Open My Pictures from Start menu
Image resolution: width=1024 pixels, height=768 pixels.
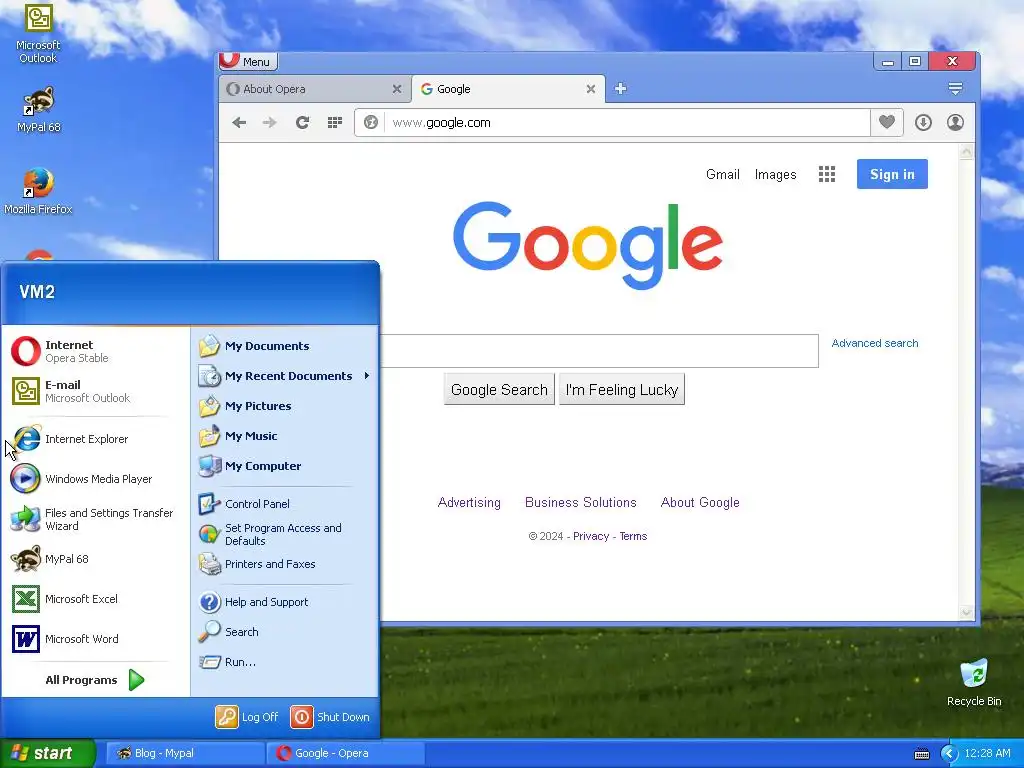click(285, 406)
